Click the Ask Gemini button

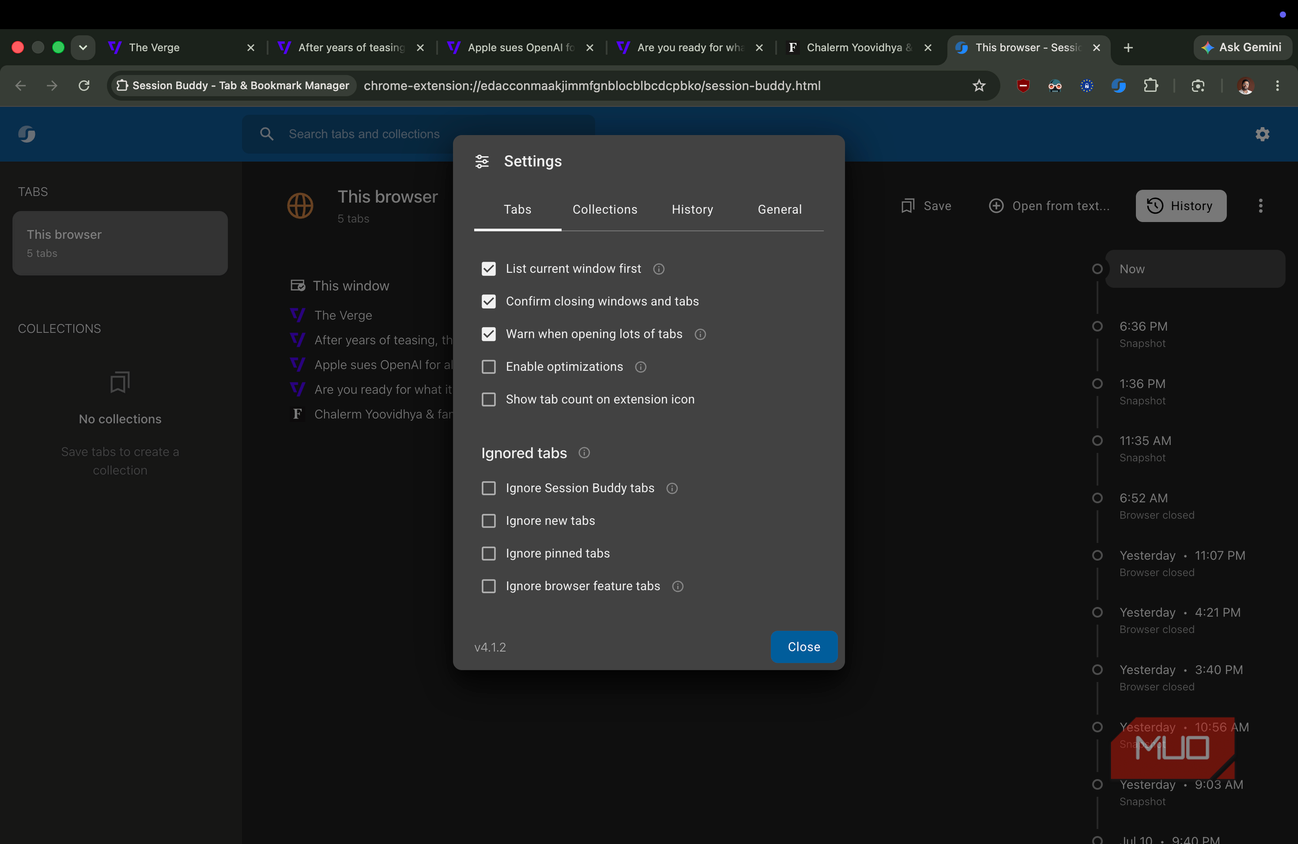[1241, 47]
